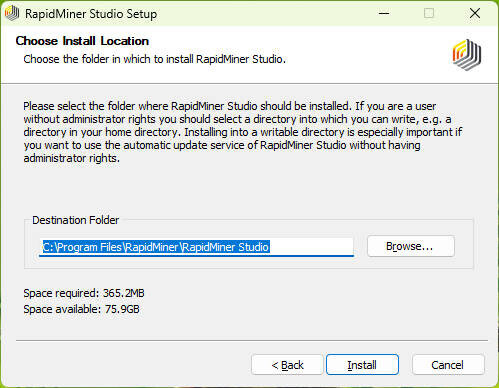Click the RapidMiner title bar icon
Image resolution: width=499 pixels, height=388 pixels.
point(12,13)
